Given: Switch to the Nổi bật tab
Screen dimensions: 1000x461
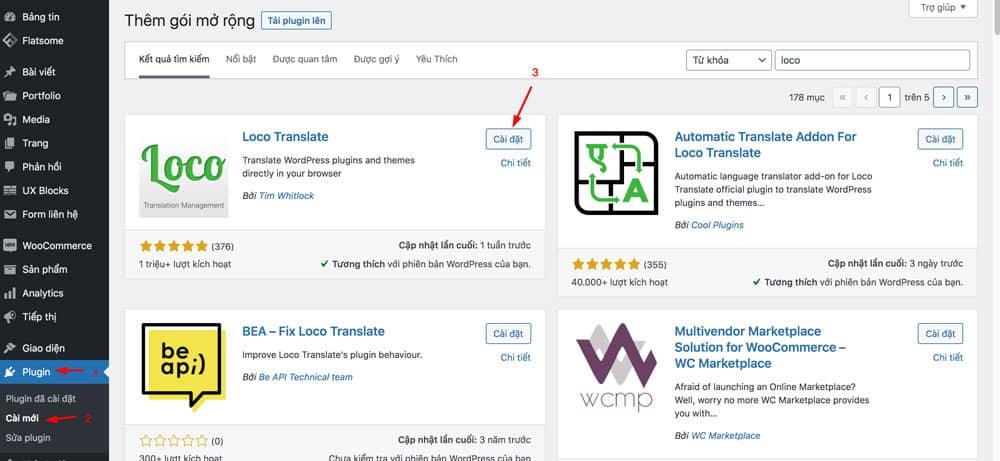Looking at the screenshot, I should pyautogui.click(x=241, y=60).
